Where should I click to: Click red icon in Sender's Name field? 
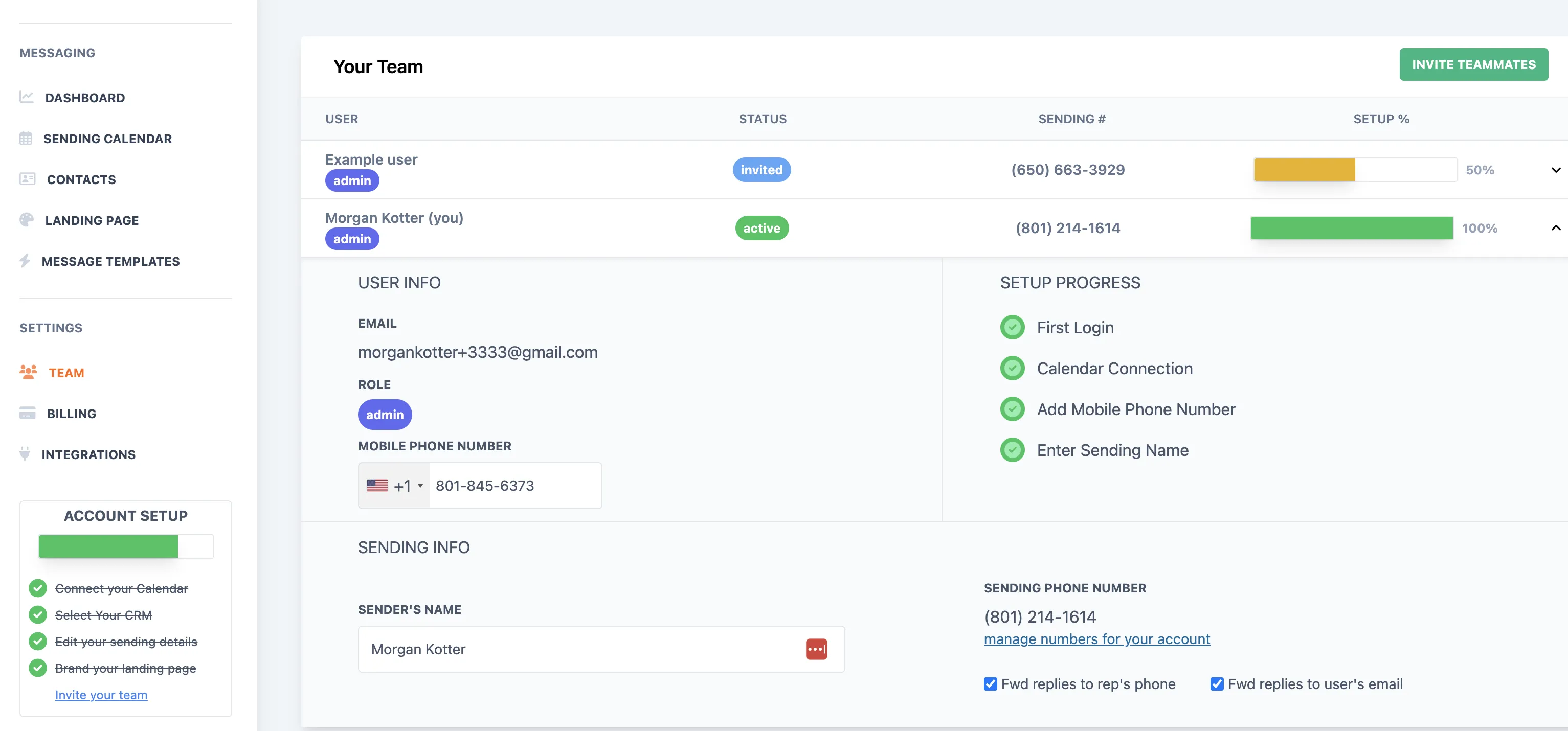pos(816,649)
